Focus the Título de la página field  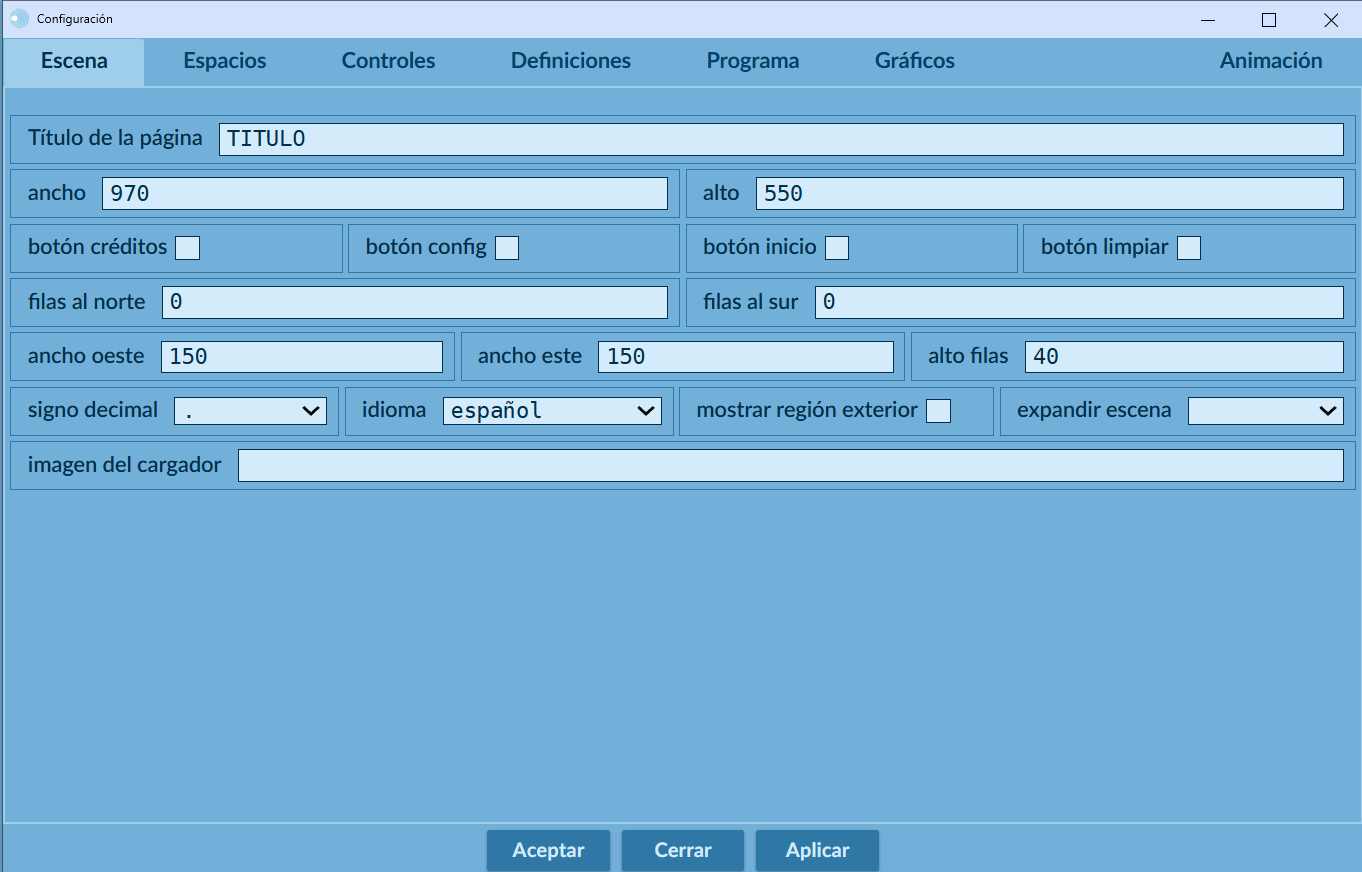[x=780, y=139]
